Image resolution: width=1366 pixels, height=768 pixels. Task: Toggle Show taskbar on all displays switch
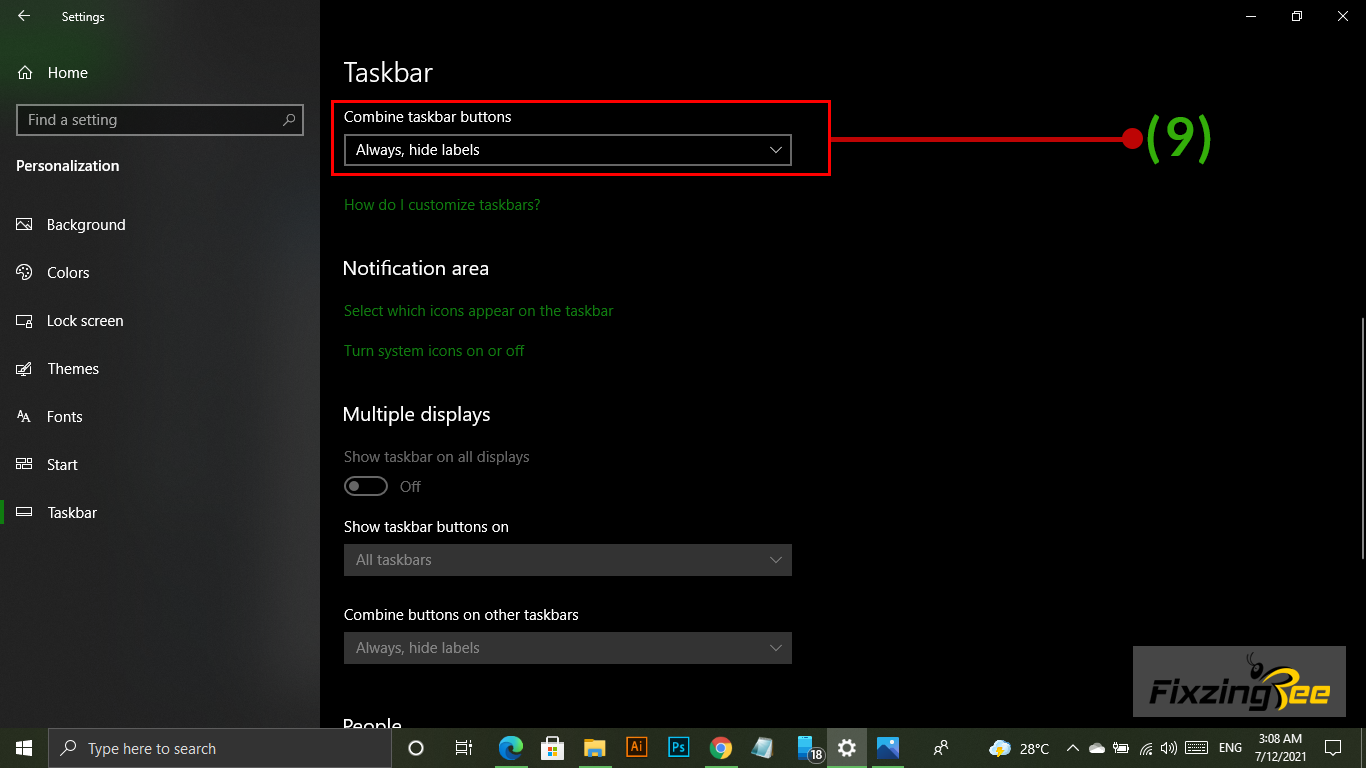click(x=366, y=486)
